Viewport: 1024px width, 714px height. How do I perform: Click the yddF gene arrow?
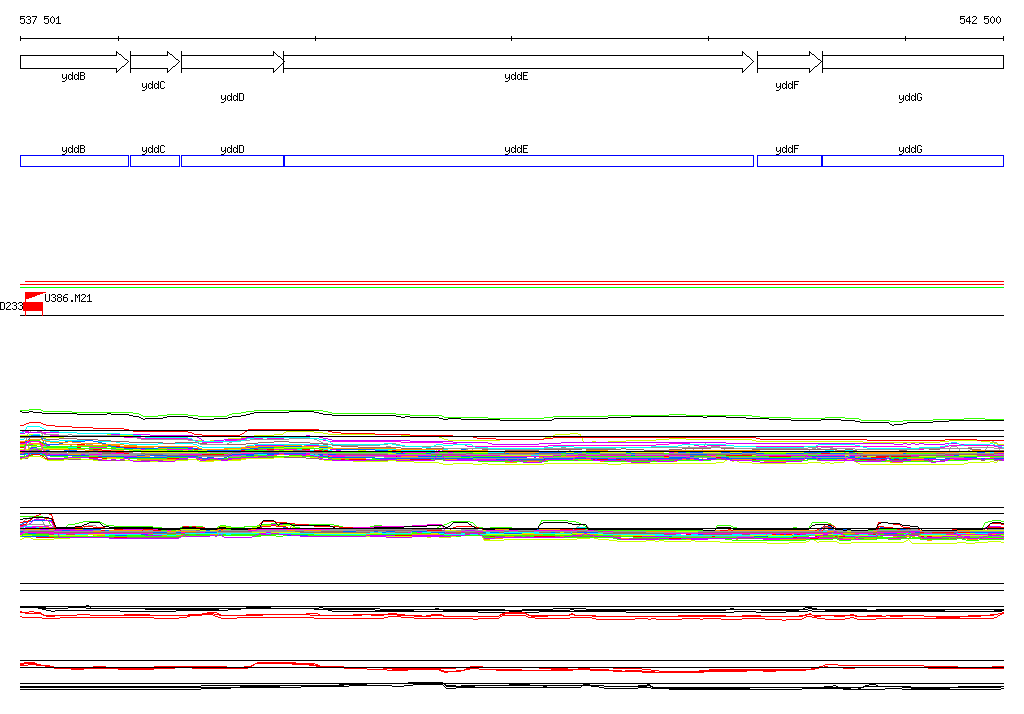coord(790,62)
